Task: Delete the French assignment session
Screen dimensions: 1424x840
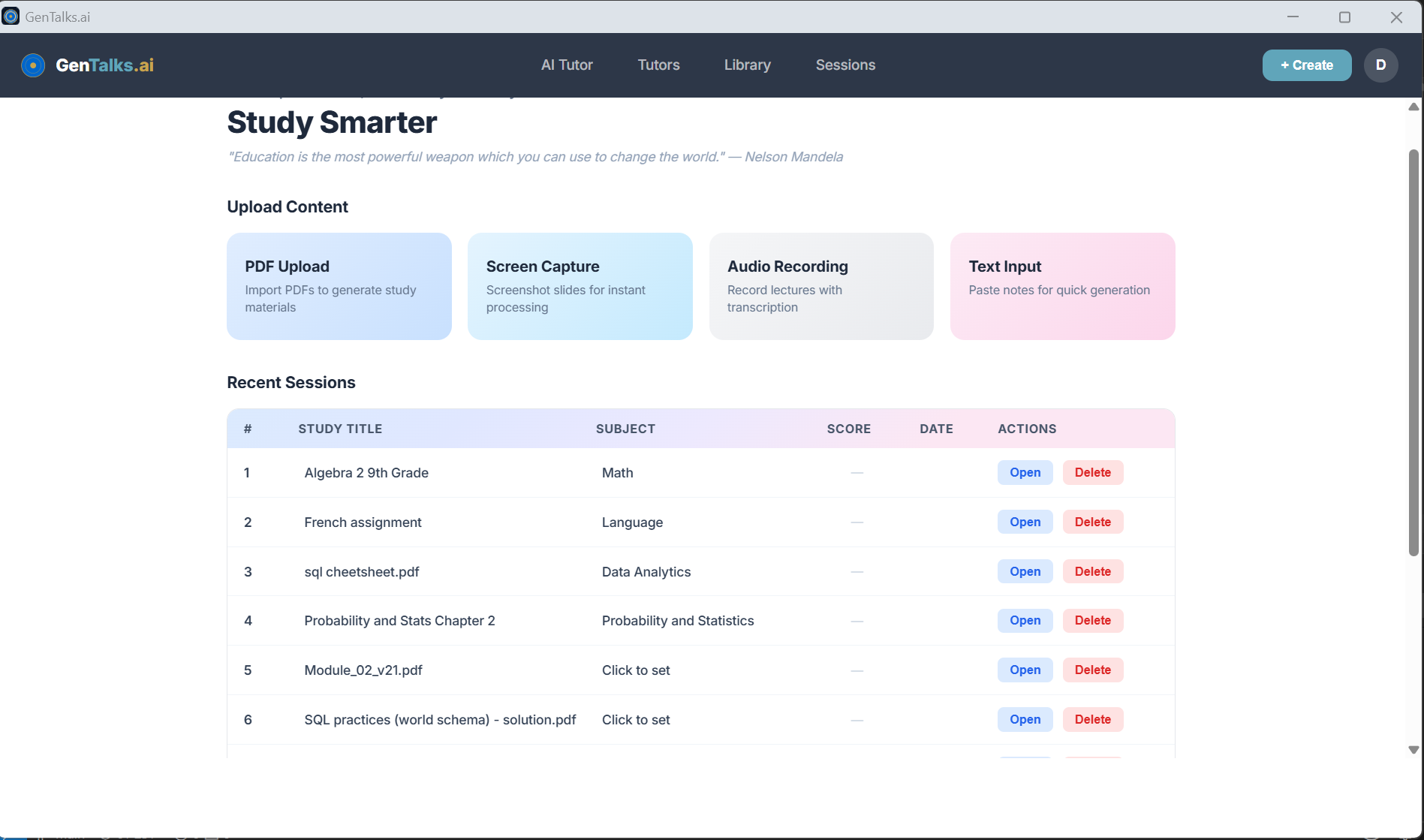Action: [1092, 522]
